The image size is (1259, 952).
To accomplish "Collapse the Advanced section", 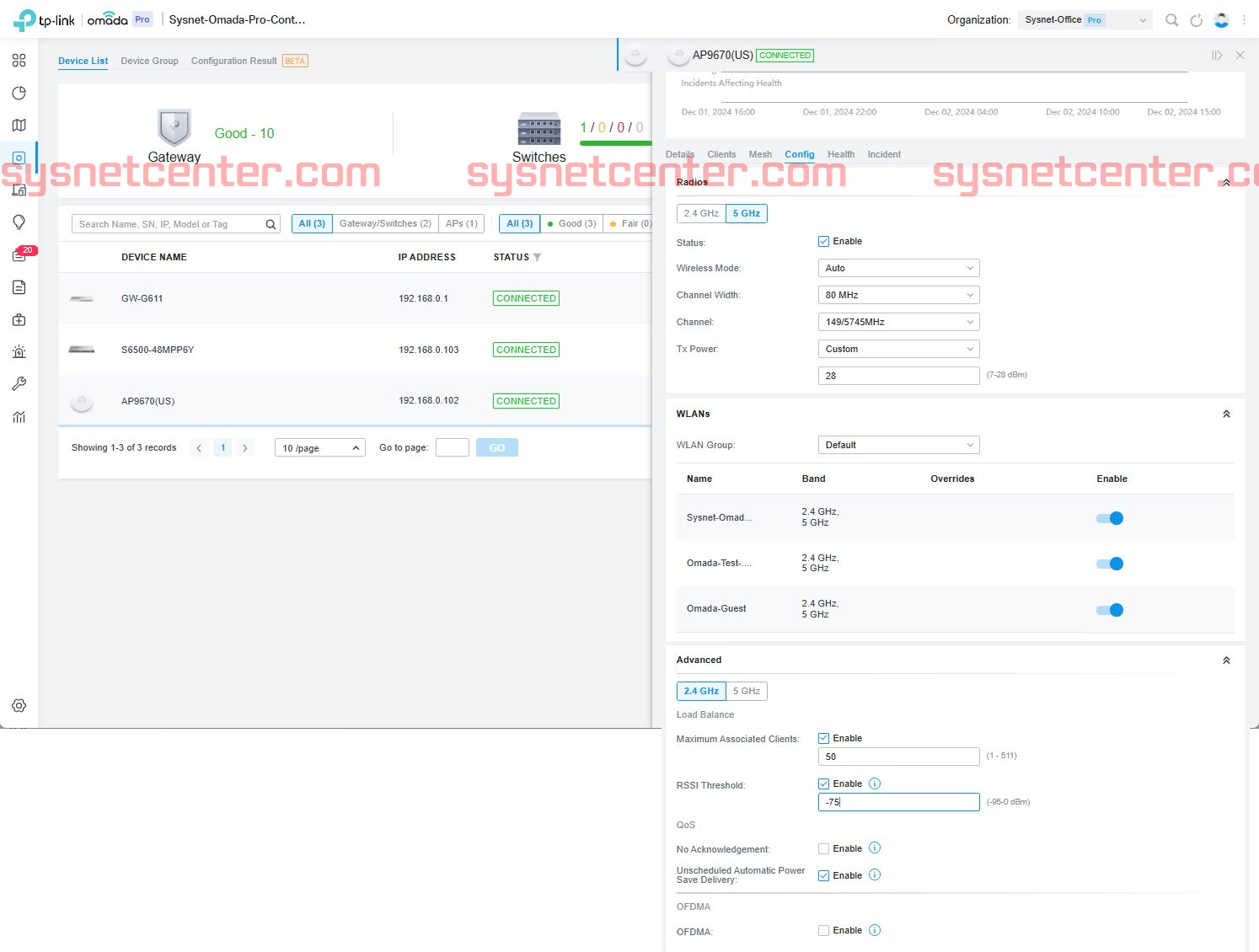I will 1226,661.
